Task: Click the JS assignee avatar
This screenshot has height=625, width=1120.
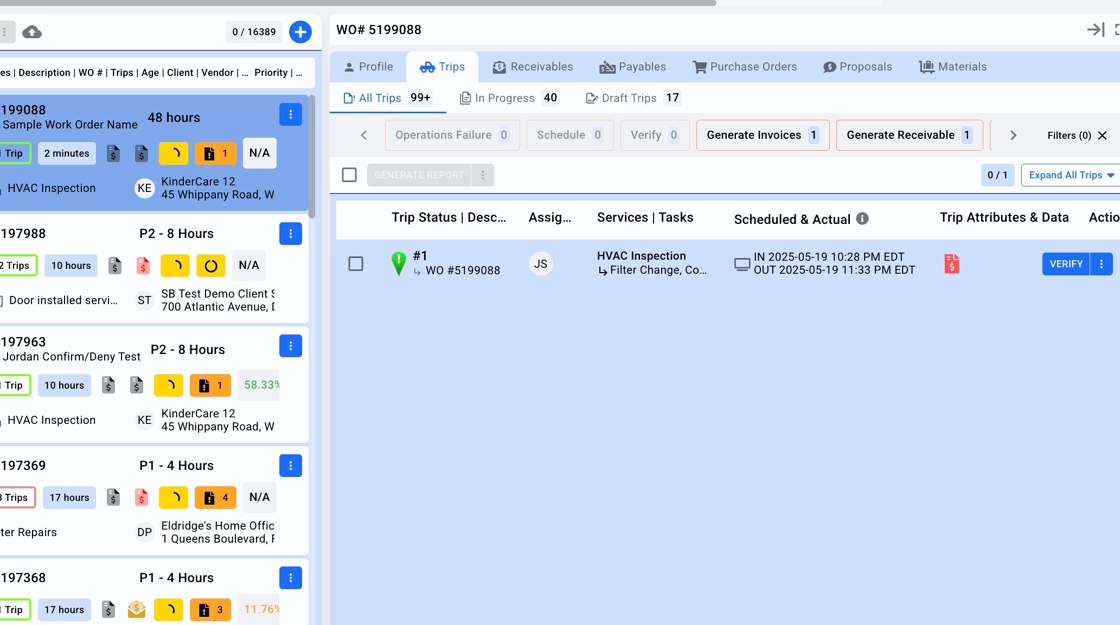Action: click(541, 264)
